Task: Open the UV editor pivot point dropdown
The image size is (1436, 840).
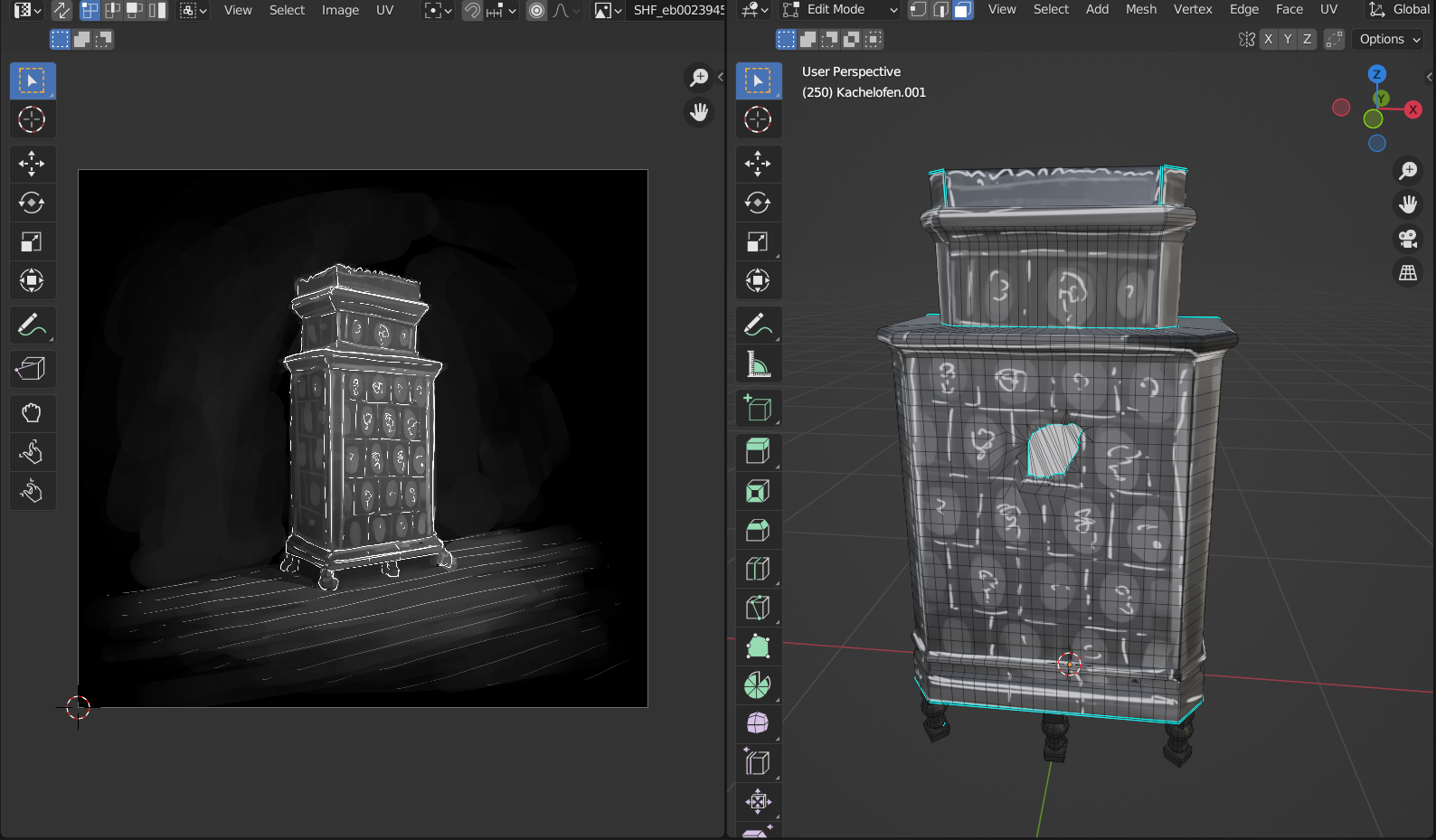Action: point(438,10)
